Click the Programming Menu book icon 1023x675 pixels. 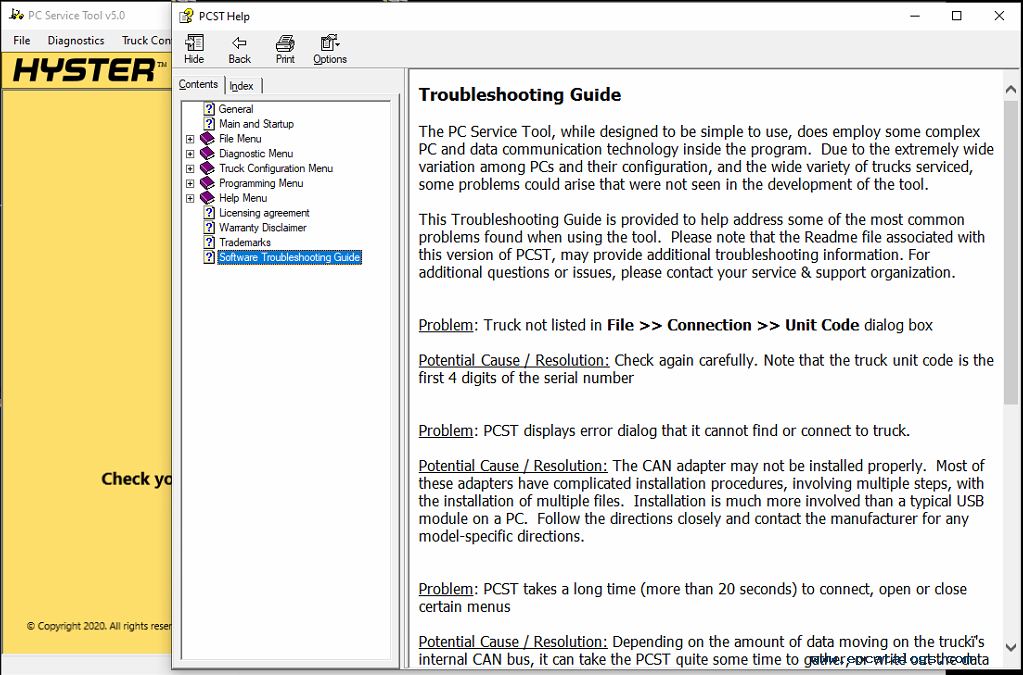pos(208,183)
